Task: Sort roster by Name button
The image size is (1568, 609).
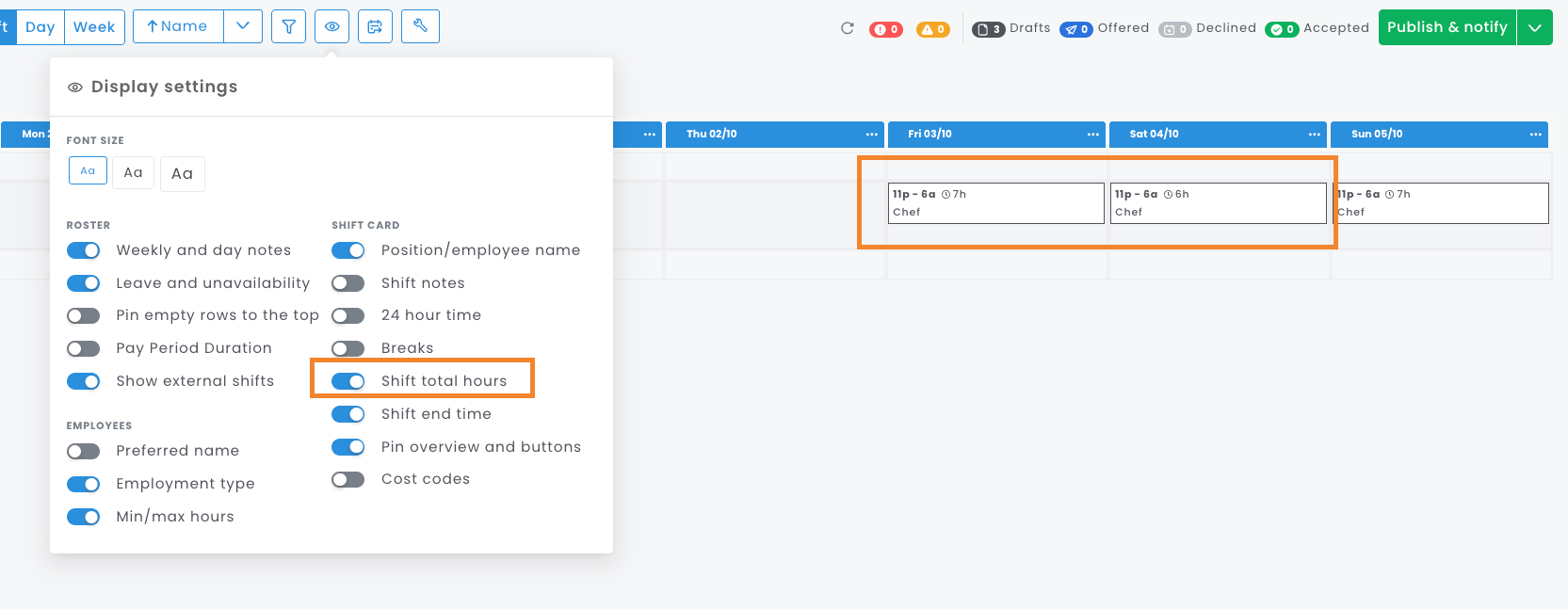Action: [x=178, y=26]
